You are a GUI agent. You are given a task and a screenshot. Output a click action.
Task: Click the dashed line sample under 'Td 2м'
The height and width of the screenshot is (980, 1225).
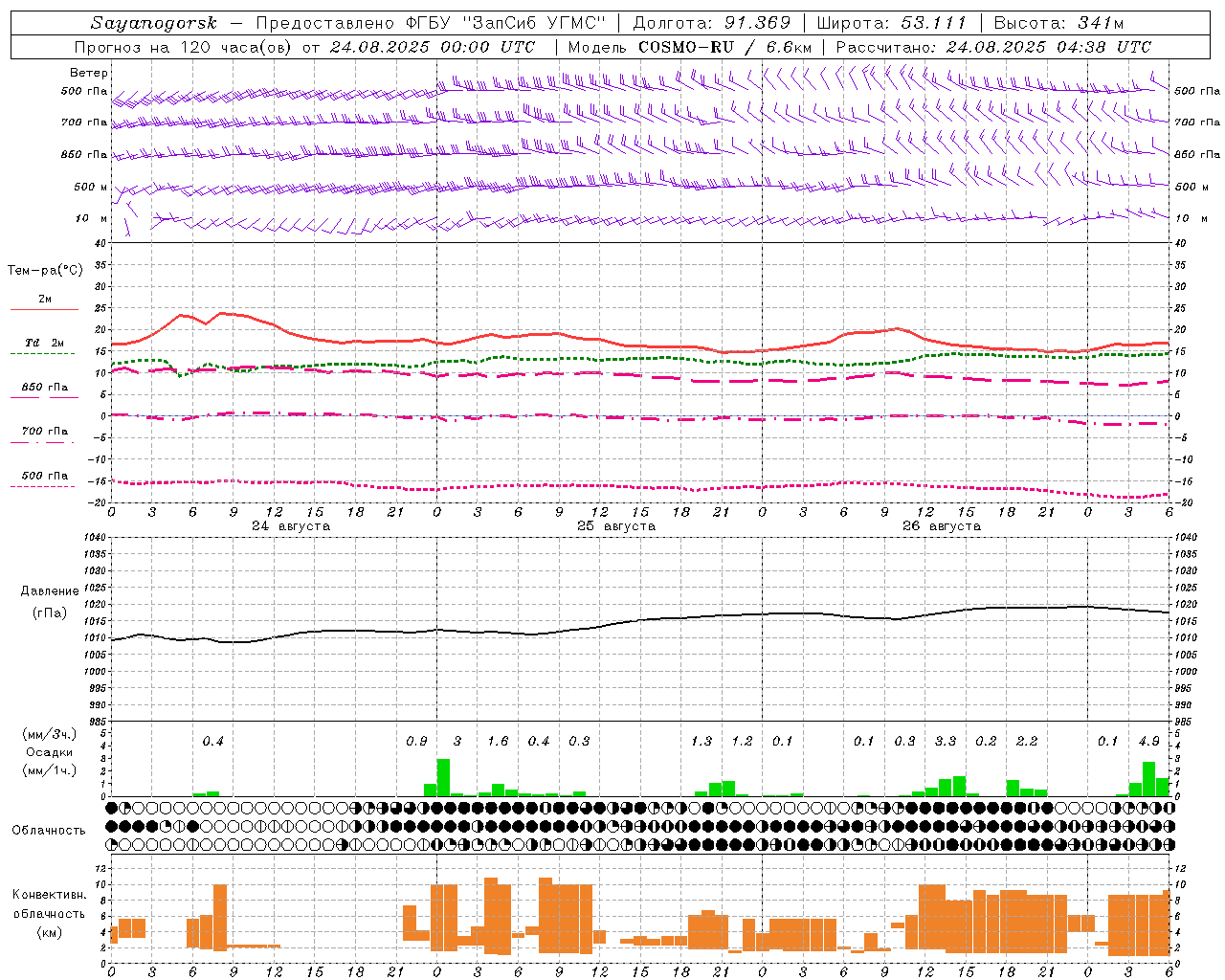42,354
